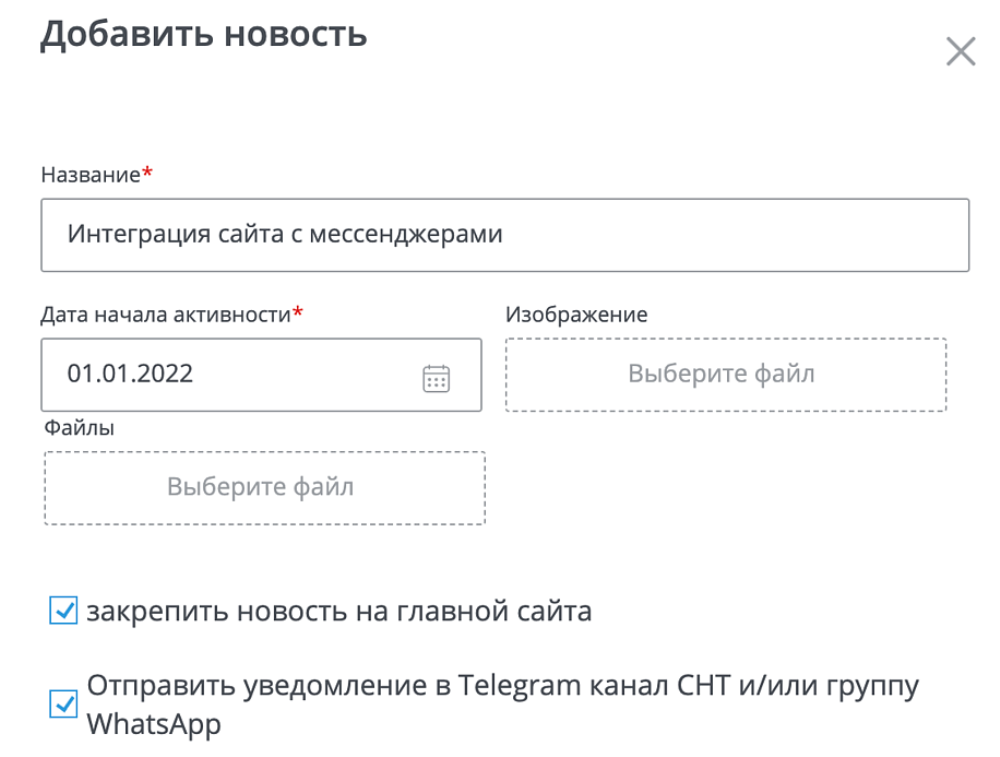Click the 01.01.2022 date value
The image size is (1000, 757).
tap(130, 375)
